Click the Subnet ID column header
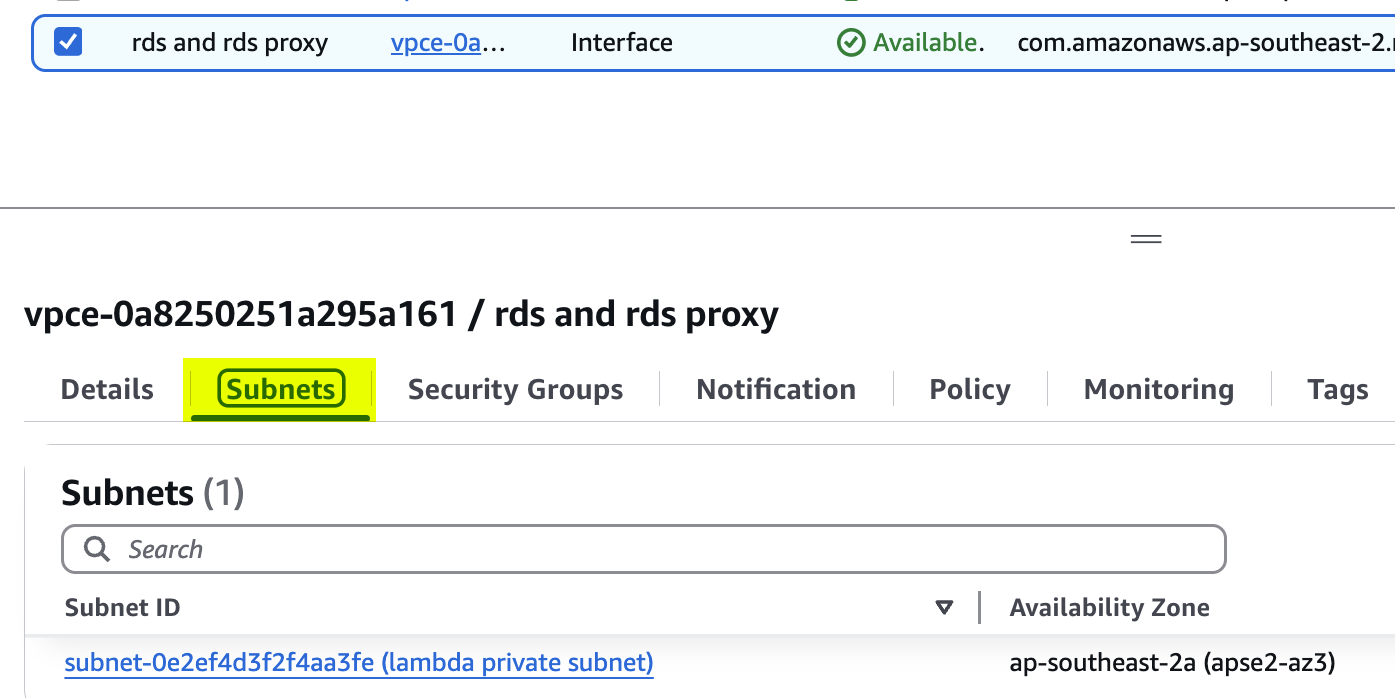The height and width of the screenshot is (698, 1395). (122, 607)
